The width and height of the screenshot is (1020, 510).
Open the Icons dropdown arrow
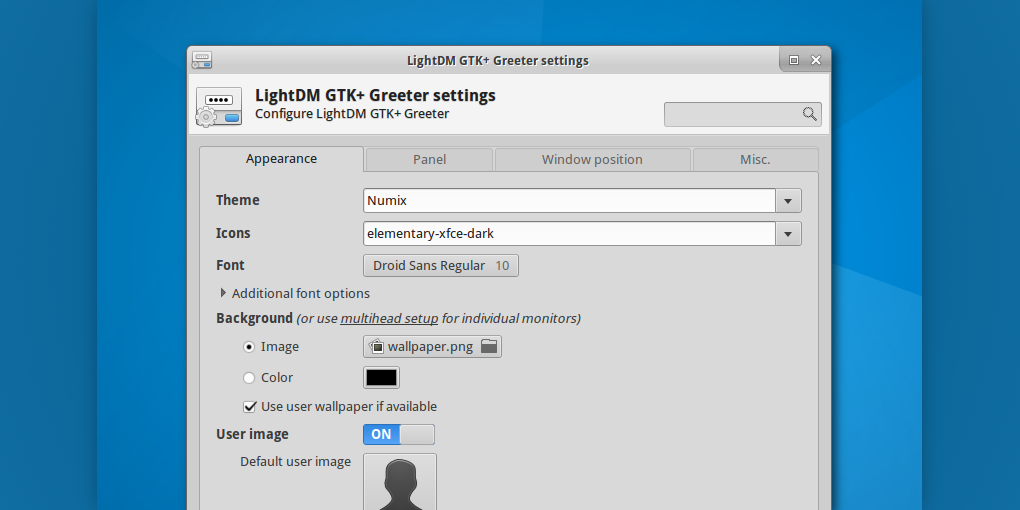click(788, 234)
